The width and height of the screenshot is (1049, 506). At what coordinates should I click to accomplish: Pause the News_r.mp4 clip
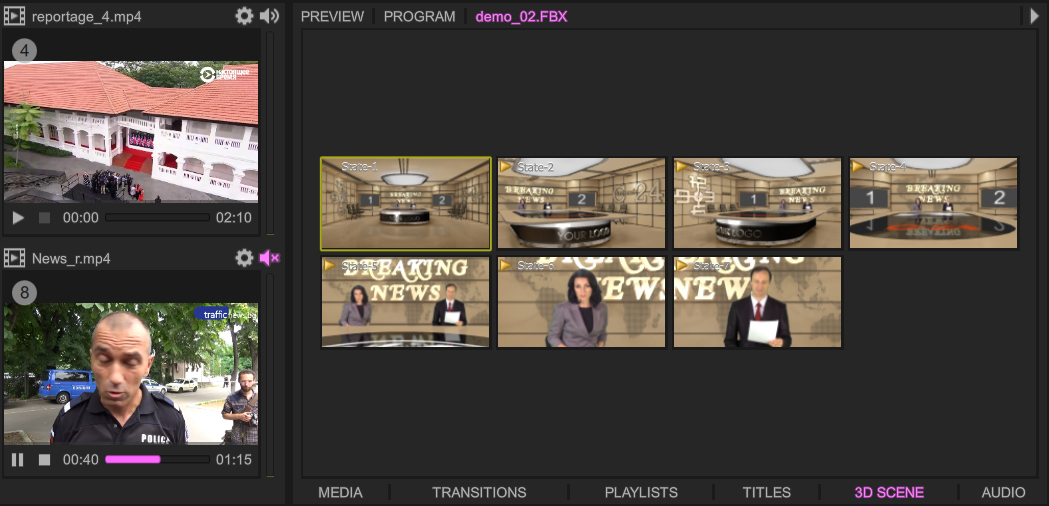(x=18, y=460)
